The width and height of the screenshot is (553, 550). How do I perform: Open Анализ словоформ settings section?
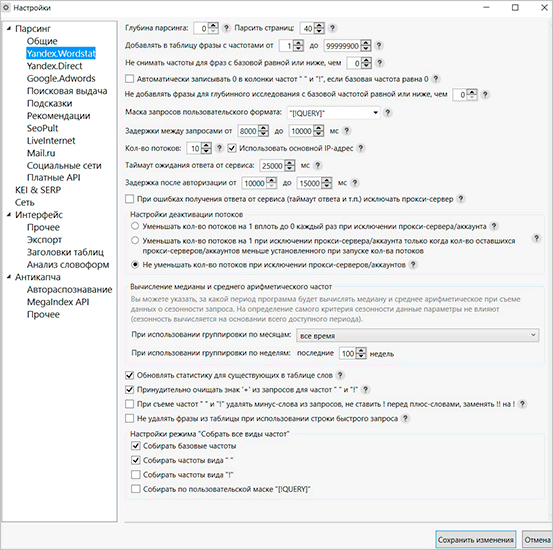tap(68, 264)
